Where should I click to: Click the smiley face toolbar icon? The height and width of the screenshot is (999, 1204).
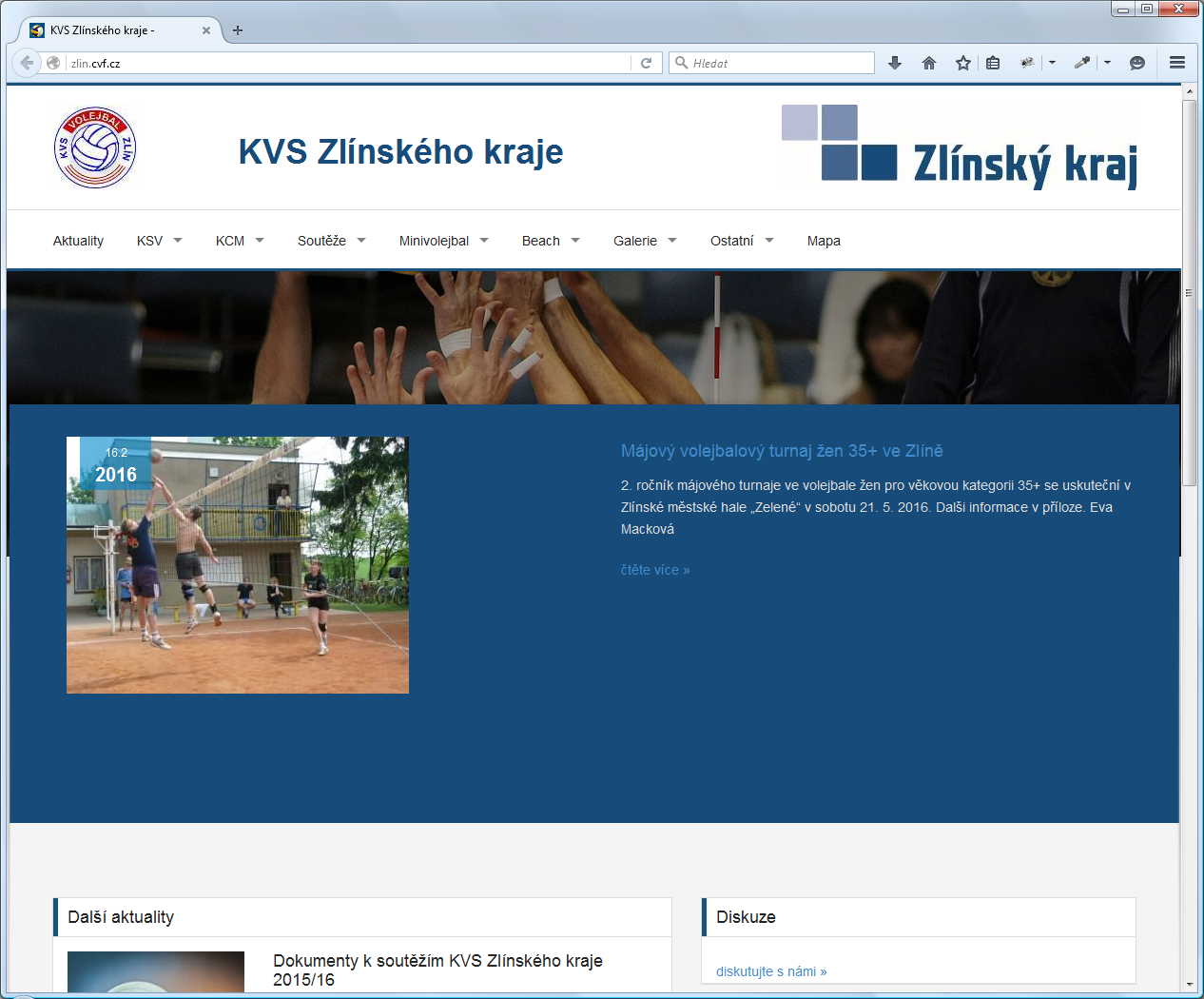pyautogui.click(x=1137, y=63)
